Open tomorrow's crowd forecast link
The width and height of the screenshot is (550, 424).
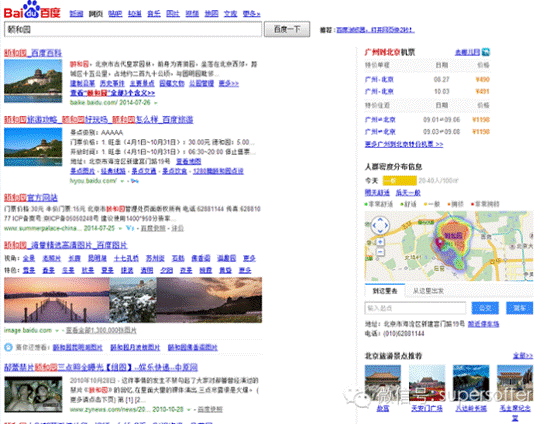377,193
